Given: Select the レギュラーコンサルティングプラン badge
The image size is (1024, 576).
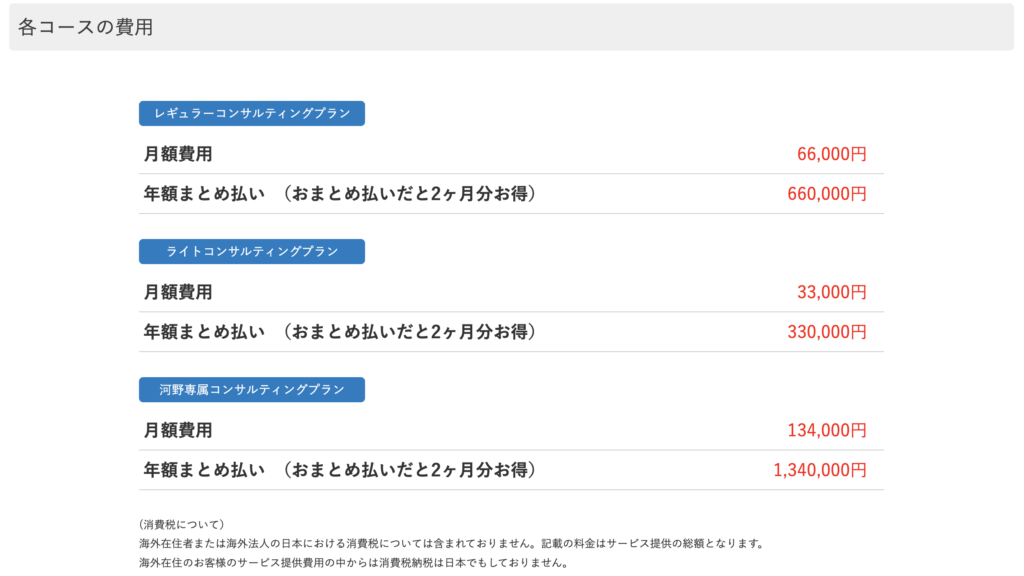Looking at the screenshot, I should click(251, 114).
